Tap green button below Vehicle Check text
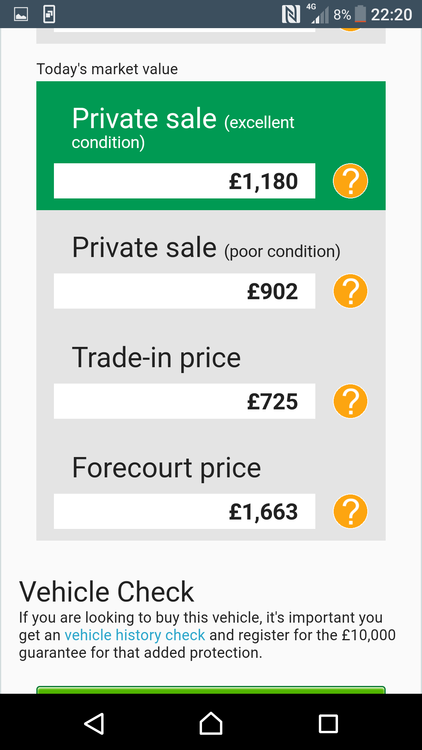 (x=211, y=690)
